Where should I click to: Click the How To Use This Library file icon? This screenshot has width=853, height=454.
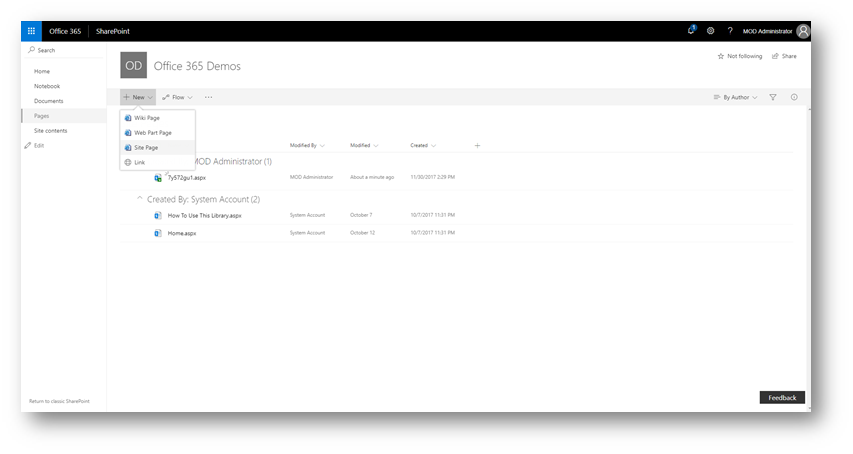pyautogui.click(x=158, y=215)
